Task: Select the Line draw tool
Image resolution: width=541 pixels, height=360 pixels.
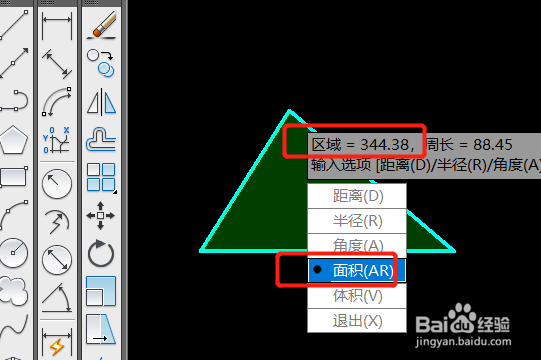Action: (x=14, y=25)
